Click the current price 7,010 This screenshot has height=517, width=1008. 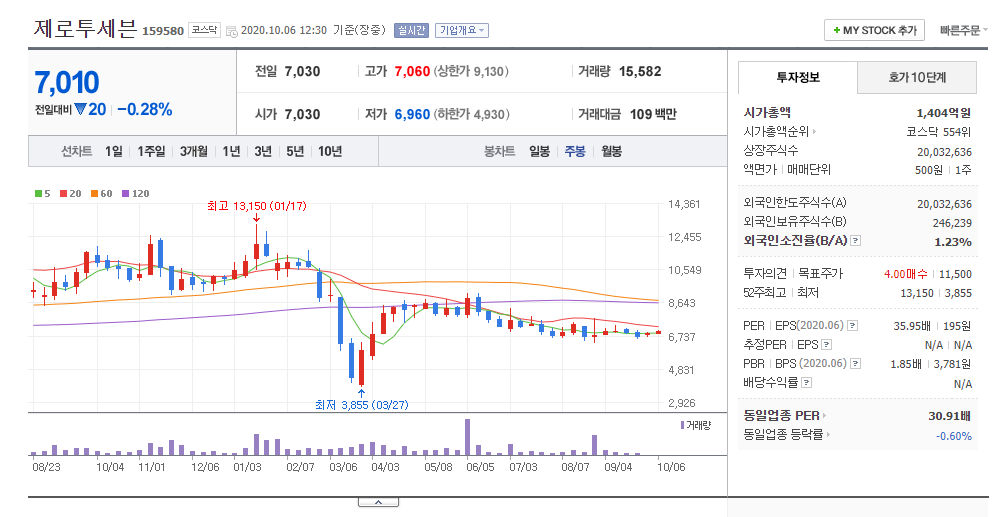point(67,83)
